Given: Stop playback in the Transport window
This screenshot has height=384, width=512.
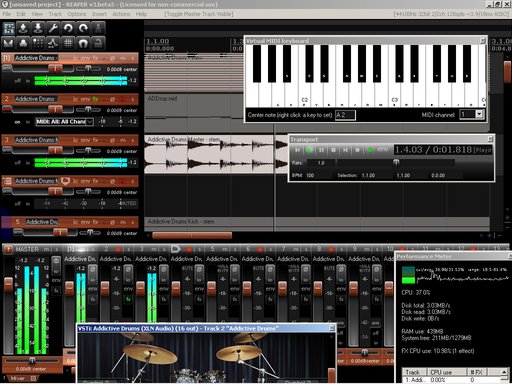Looking at the screenshot, I should tap(333, 150).
